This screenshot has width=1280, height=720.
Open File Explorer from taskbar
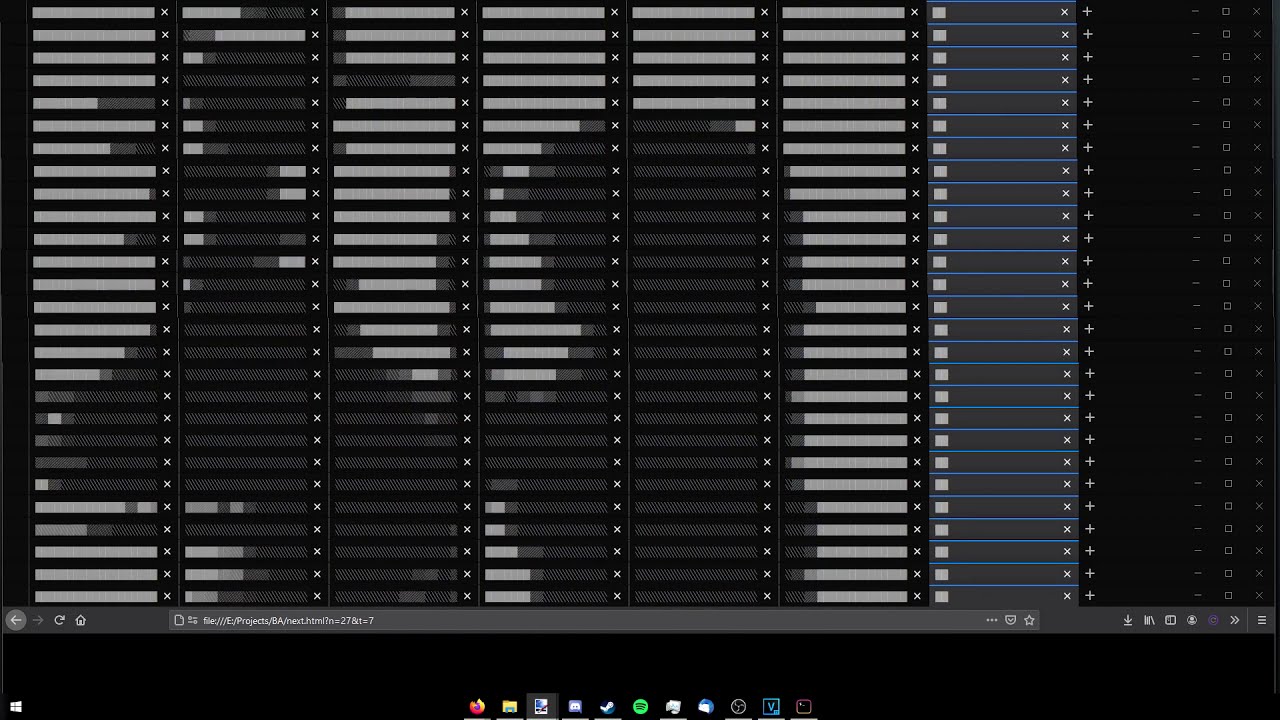click(509, 707)
